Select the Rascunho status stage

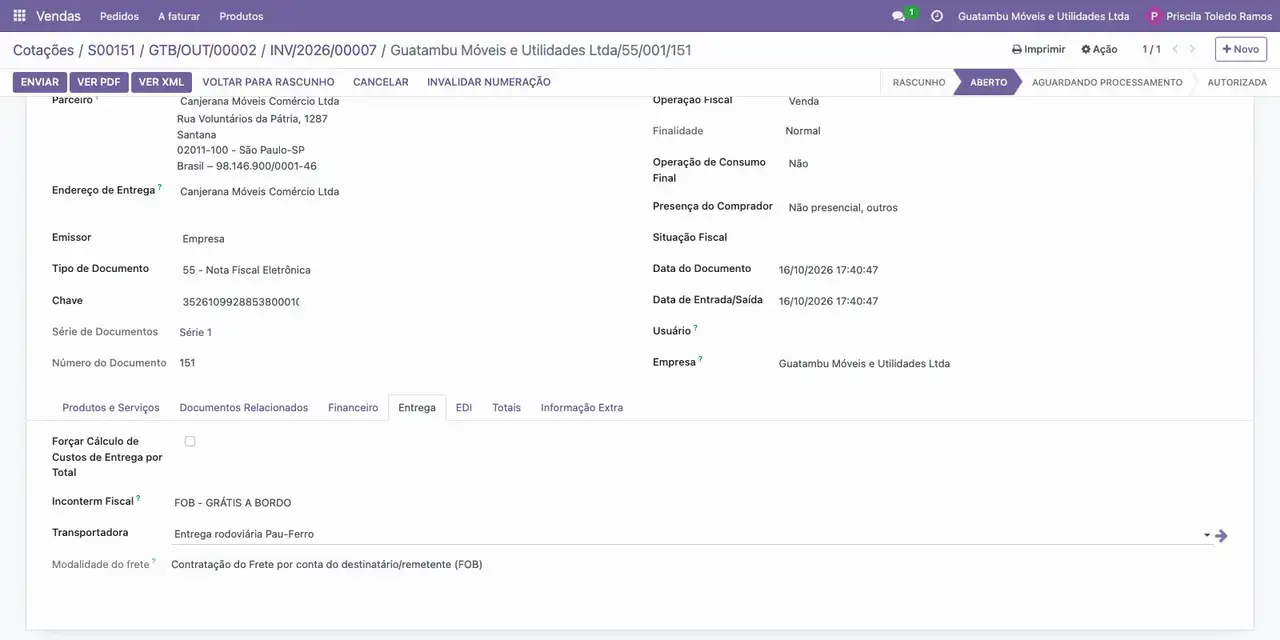[919, 82]
